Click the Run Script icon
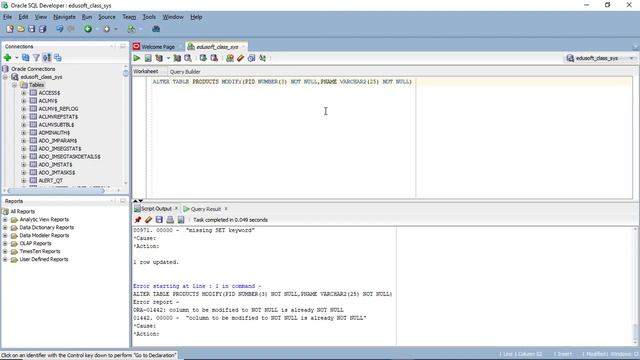 click(x=148, y=58)
